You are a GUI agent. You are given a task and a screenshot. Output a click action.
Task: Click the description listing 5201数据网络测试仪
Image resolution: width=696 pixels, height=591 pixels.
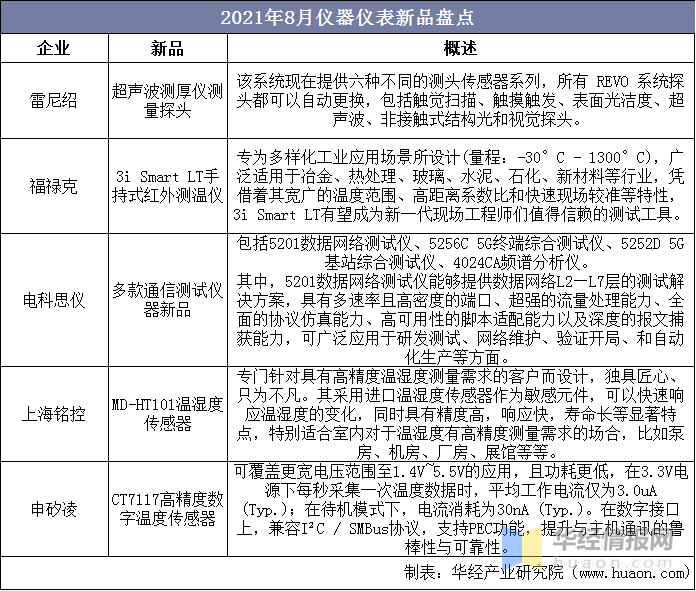tap(461, 300)
